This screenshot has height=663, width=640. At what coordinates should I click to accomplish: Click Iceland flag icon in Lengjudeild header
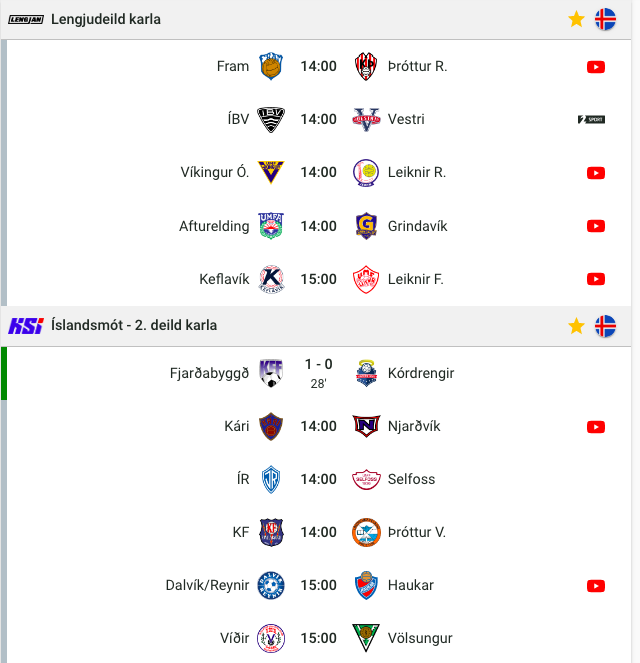point(605,19)
